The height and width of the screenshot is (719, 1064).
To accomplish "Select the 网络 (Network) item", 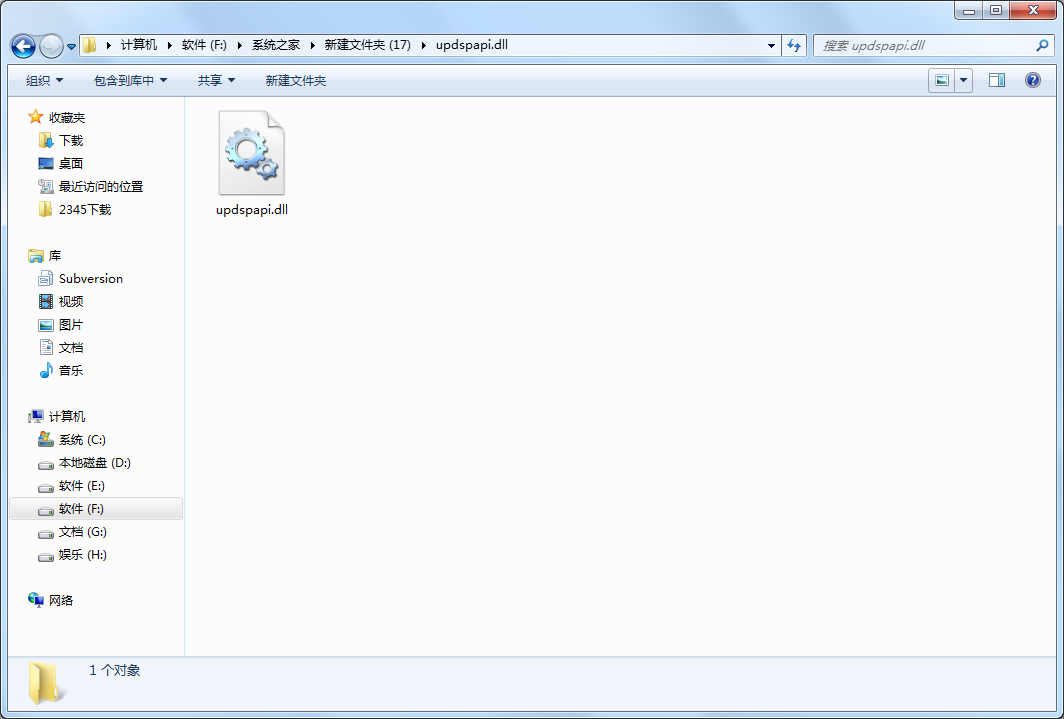I will 60,600.
